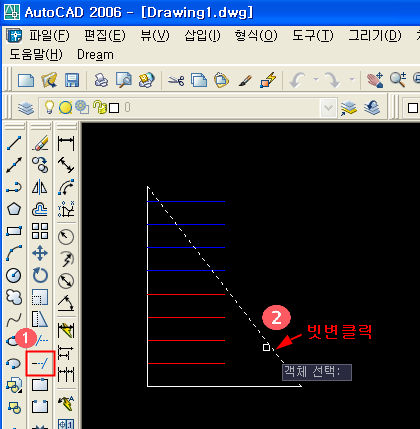420x429 pixels.
Task: Cut selection with scissors icon
Action: [176, 80]
